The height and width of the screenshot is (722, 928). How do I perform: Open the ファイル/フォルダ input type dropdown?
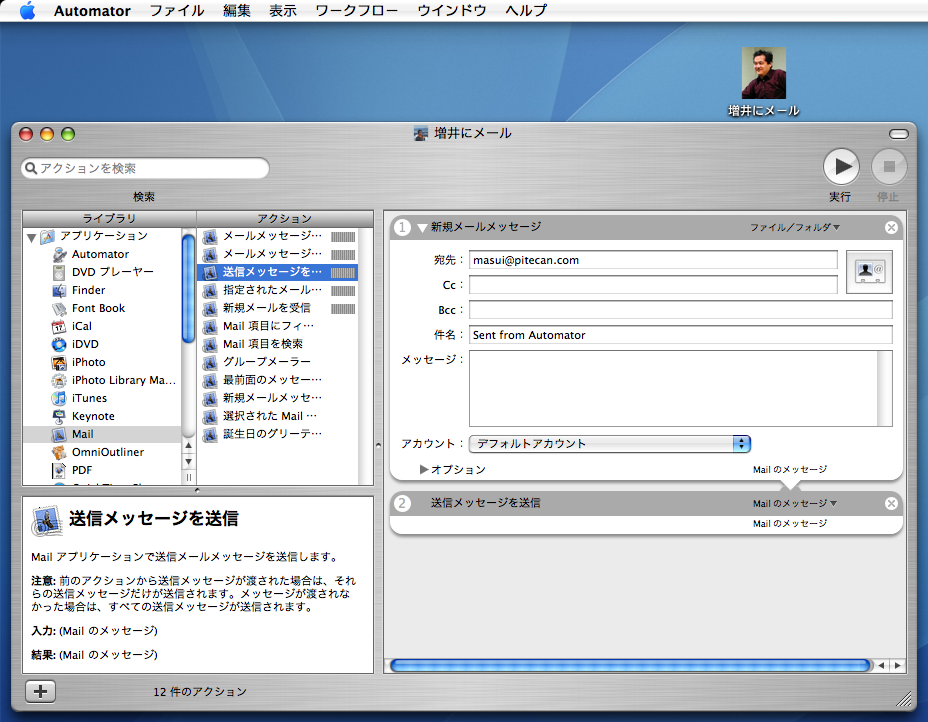pyautogui.click(x=795, y=227)
